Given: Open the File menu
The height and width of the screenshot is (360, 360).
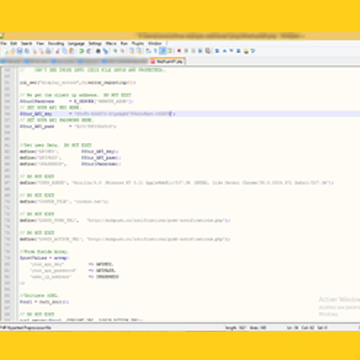Looking at the screenshot, I should [4, 44].
